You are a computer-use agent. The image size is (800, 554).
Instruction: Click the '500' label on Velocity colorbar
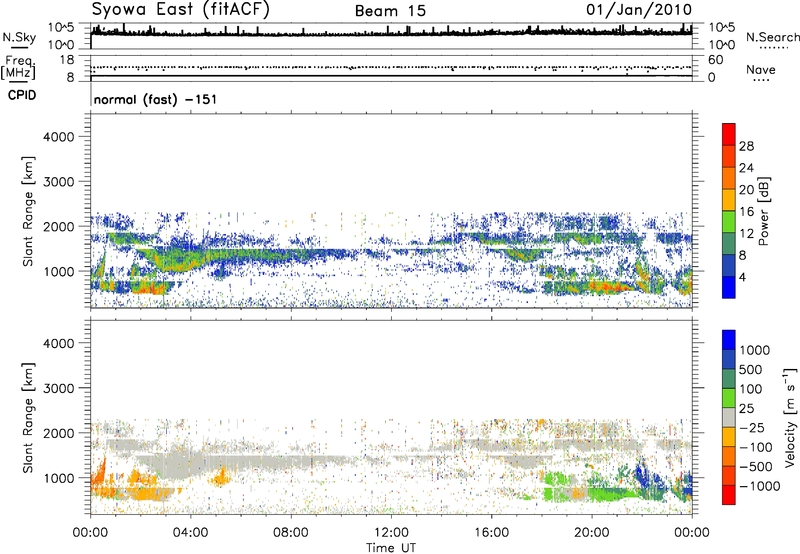click(751, 369)
